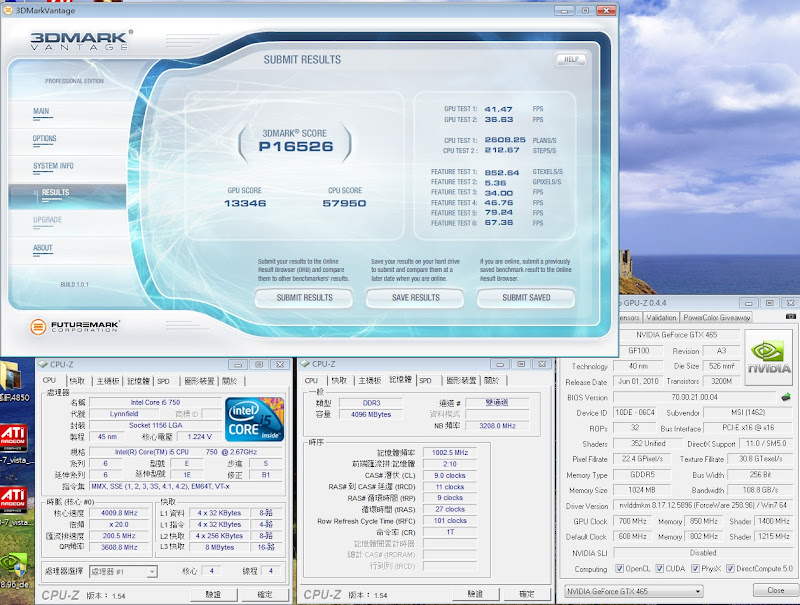Click the P16526 3DMark score
Screen dimensions: 800x605
click(296, 147)
